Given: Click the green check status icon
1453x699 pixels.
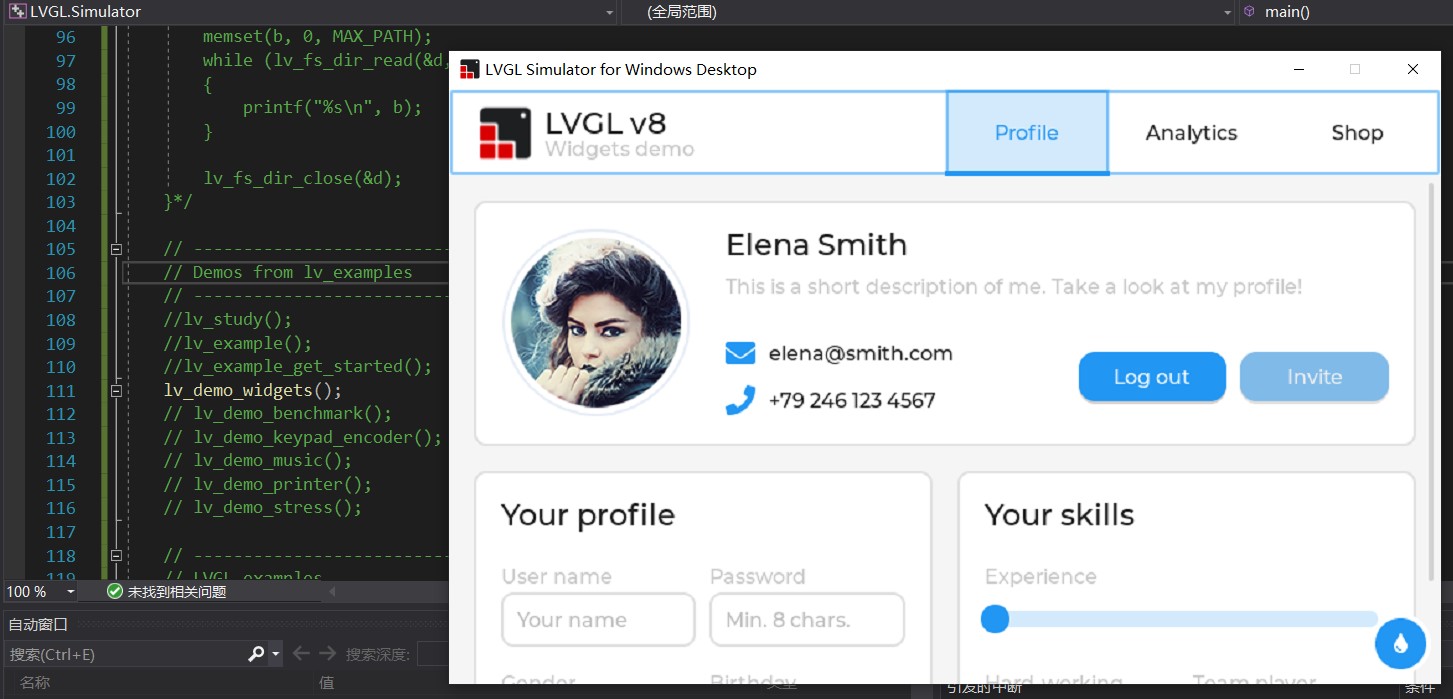Looking at the screenshot, I should [x=114, y=592].
